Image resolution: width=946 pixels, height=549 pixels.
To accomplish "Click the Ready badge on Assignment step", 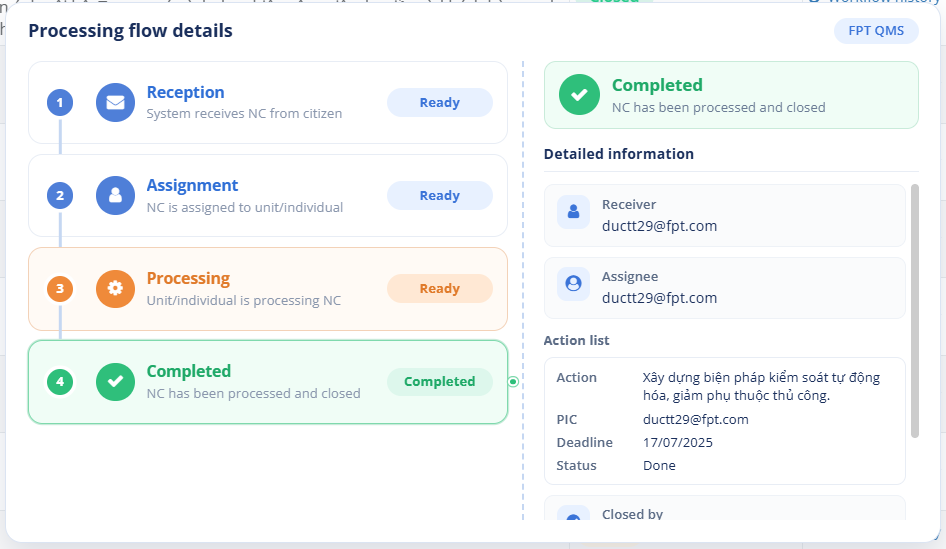I will point(440,195).
